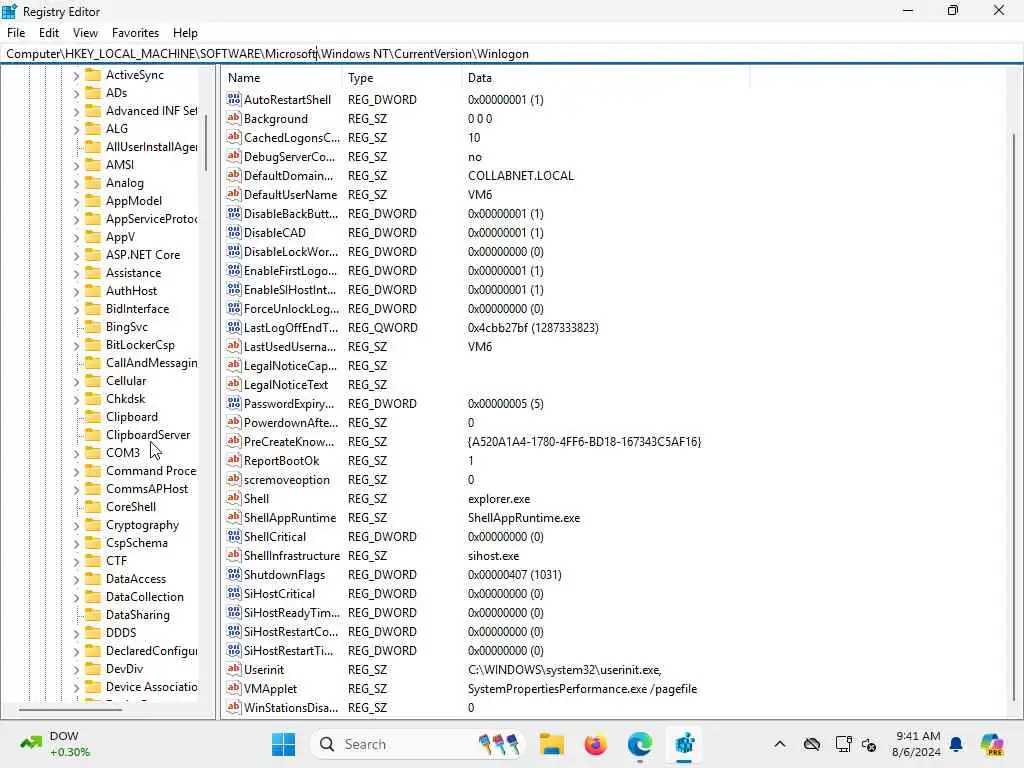This screenshot has height=768, width=1024.
Task: Select the ShellInfrastructure value name
Action: point(291,556)
